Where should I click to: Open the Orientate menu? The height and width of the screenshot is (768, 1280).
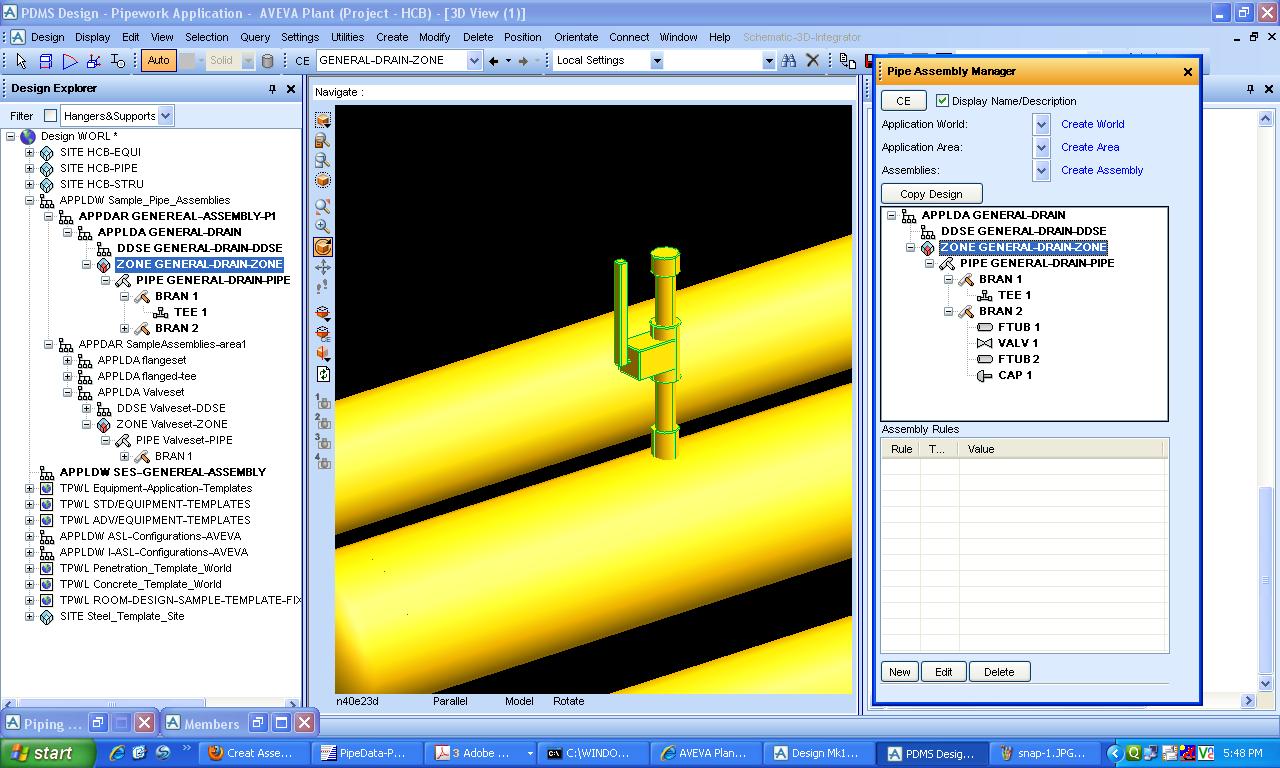pos(576,37)
